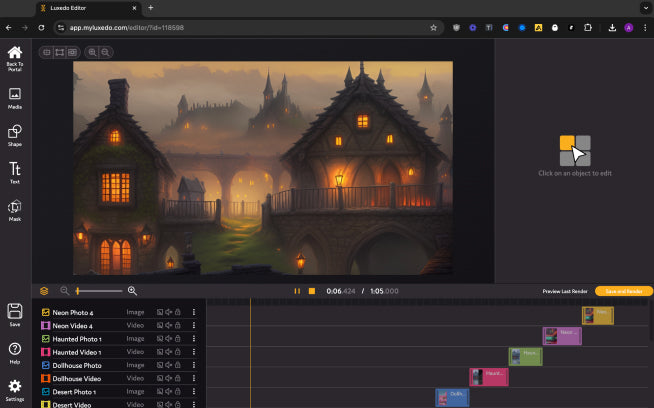654x408 pixels.
Task: Open a new browser tab
Action: pos(150,7)
